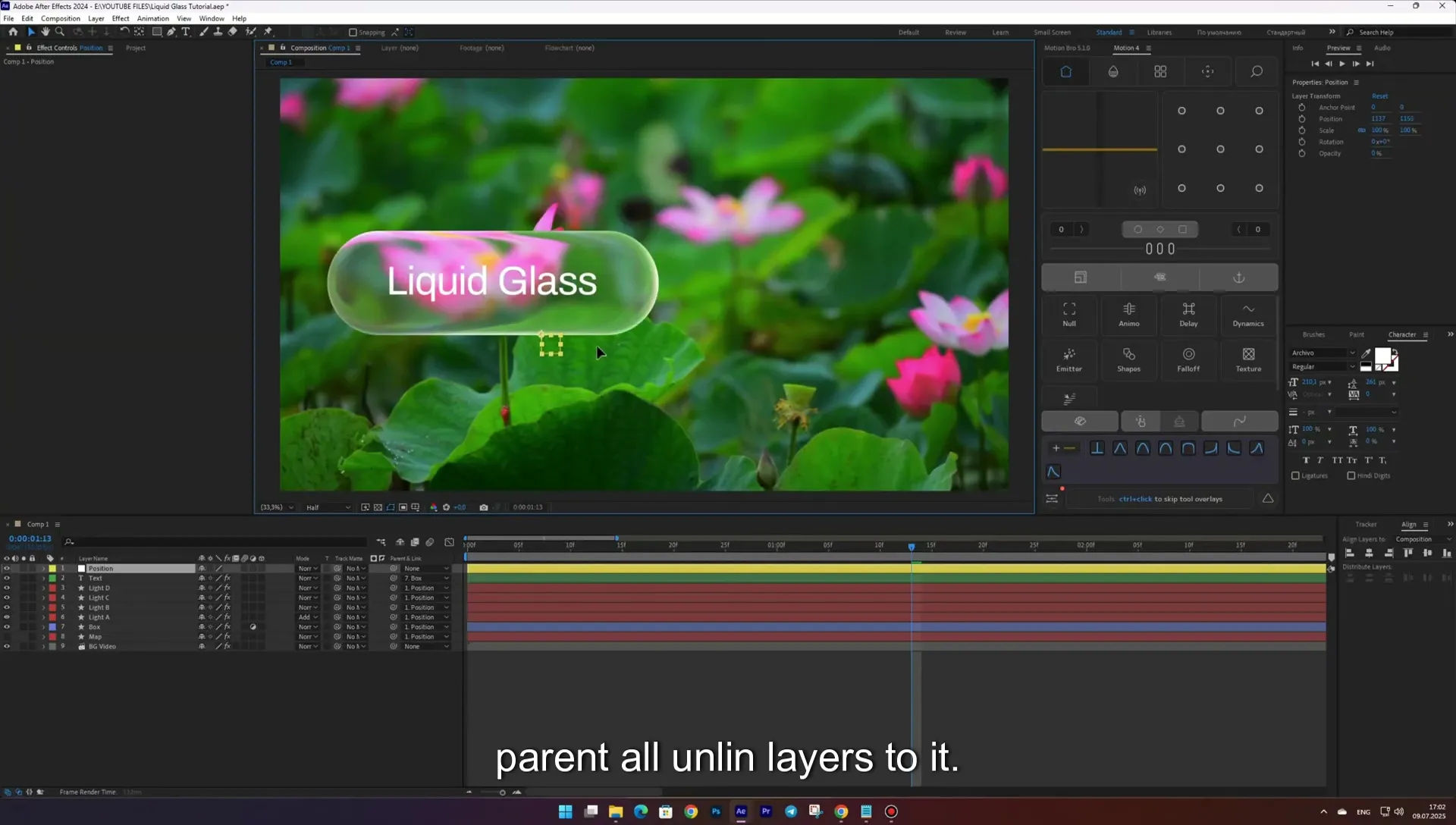
Task: Click the timeline zoom slider handle
Action: pos(502,792)
